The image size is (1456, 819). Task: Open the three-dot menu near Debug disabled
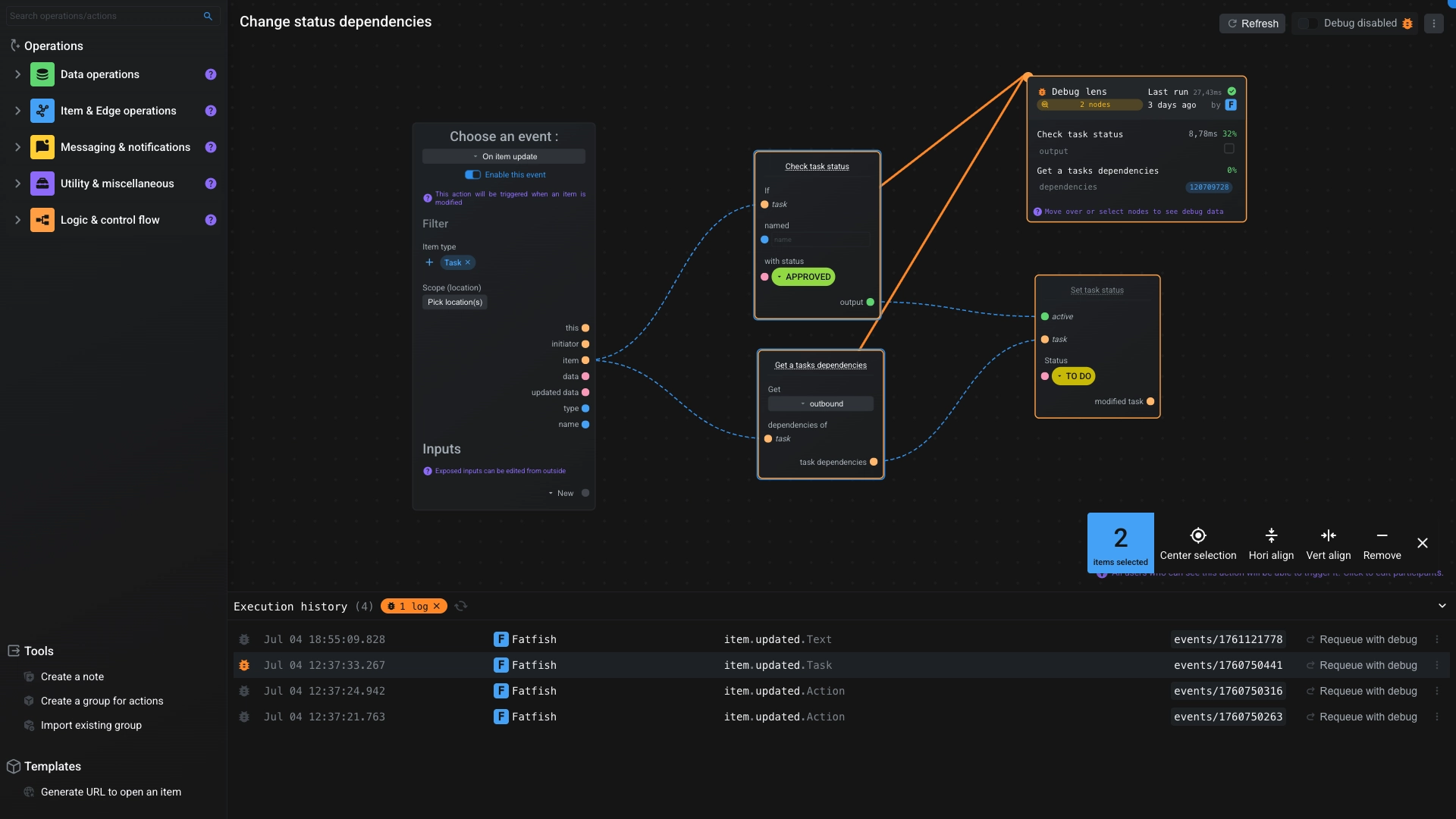(x=1434, y=24)
